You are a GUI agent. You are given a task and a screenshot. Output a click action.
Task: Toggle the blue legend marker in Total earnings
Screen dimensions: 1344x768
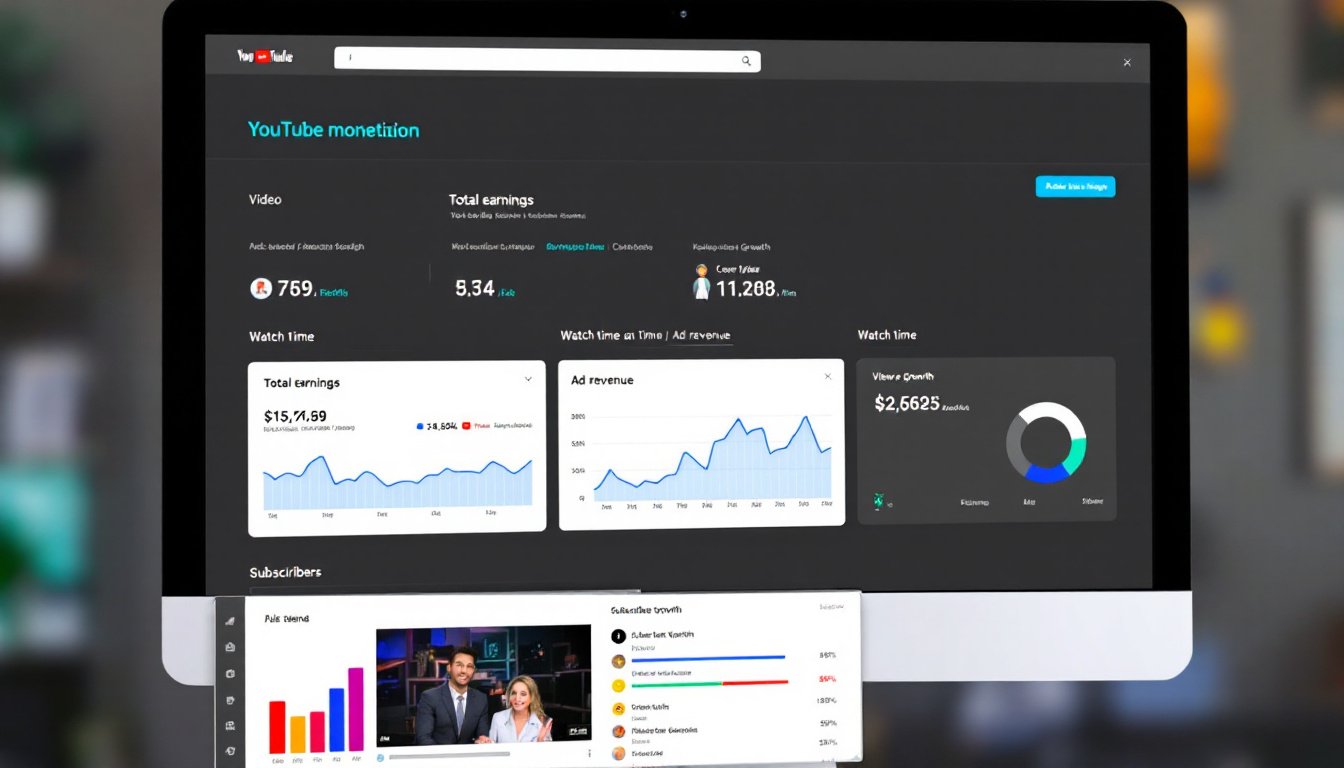coord(420,426)
